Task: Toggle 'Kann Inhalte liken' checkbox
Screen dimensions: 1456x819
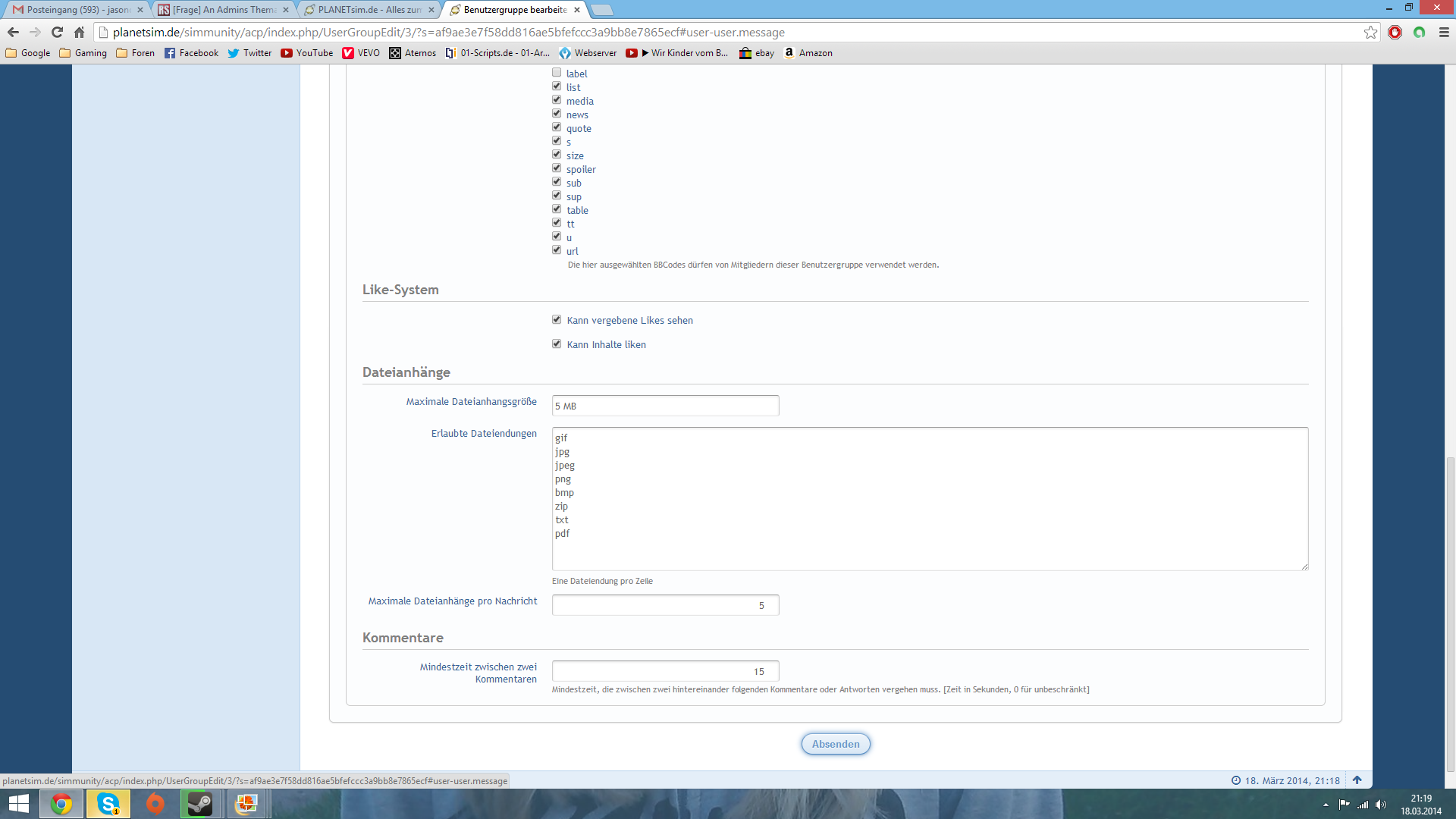Action: tap(557, 344)
